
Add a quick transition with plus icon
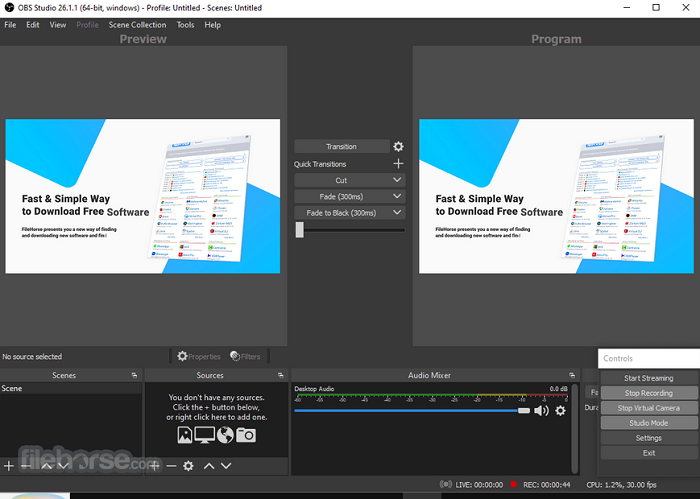click(x=398, y=164)
